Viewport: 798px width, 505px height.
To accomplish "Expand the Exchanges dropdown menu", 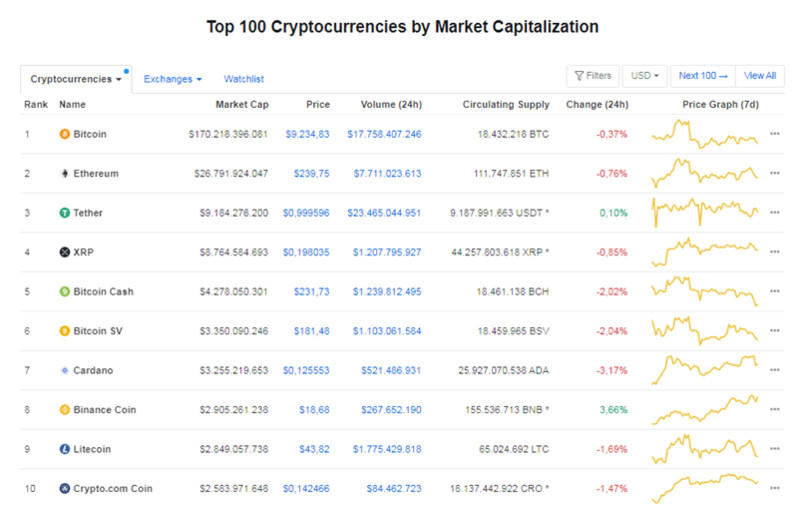I will click(x=172, y=78).
